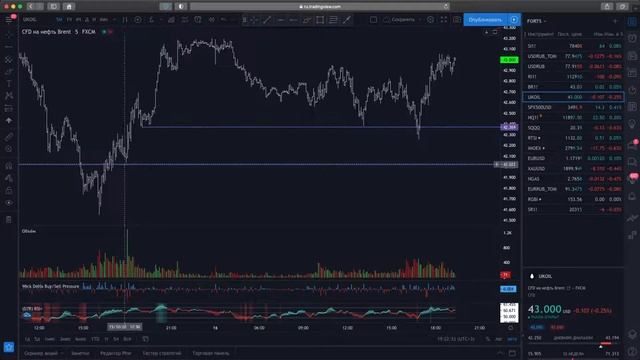Viewport: 640px width, 360px height.
Task: Toggle lock all drawing tools
Action: pos(9,191)
